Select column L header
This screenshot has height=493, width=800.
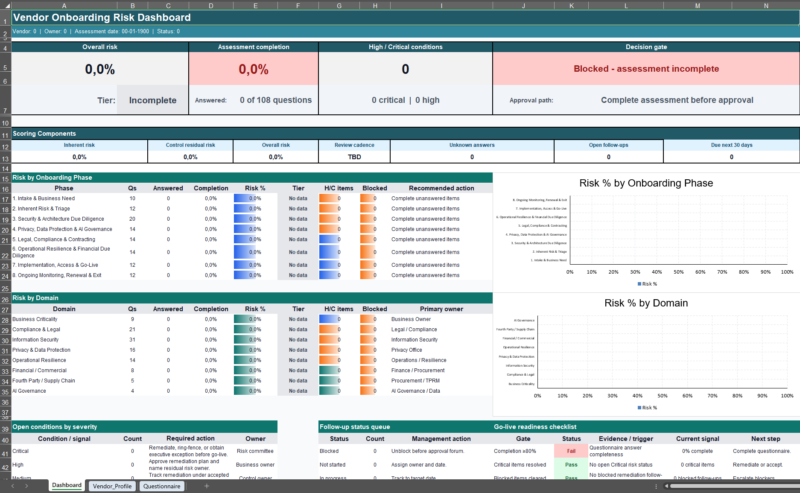626,6
